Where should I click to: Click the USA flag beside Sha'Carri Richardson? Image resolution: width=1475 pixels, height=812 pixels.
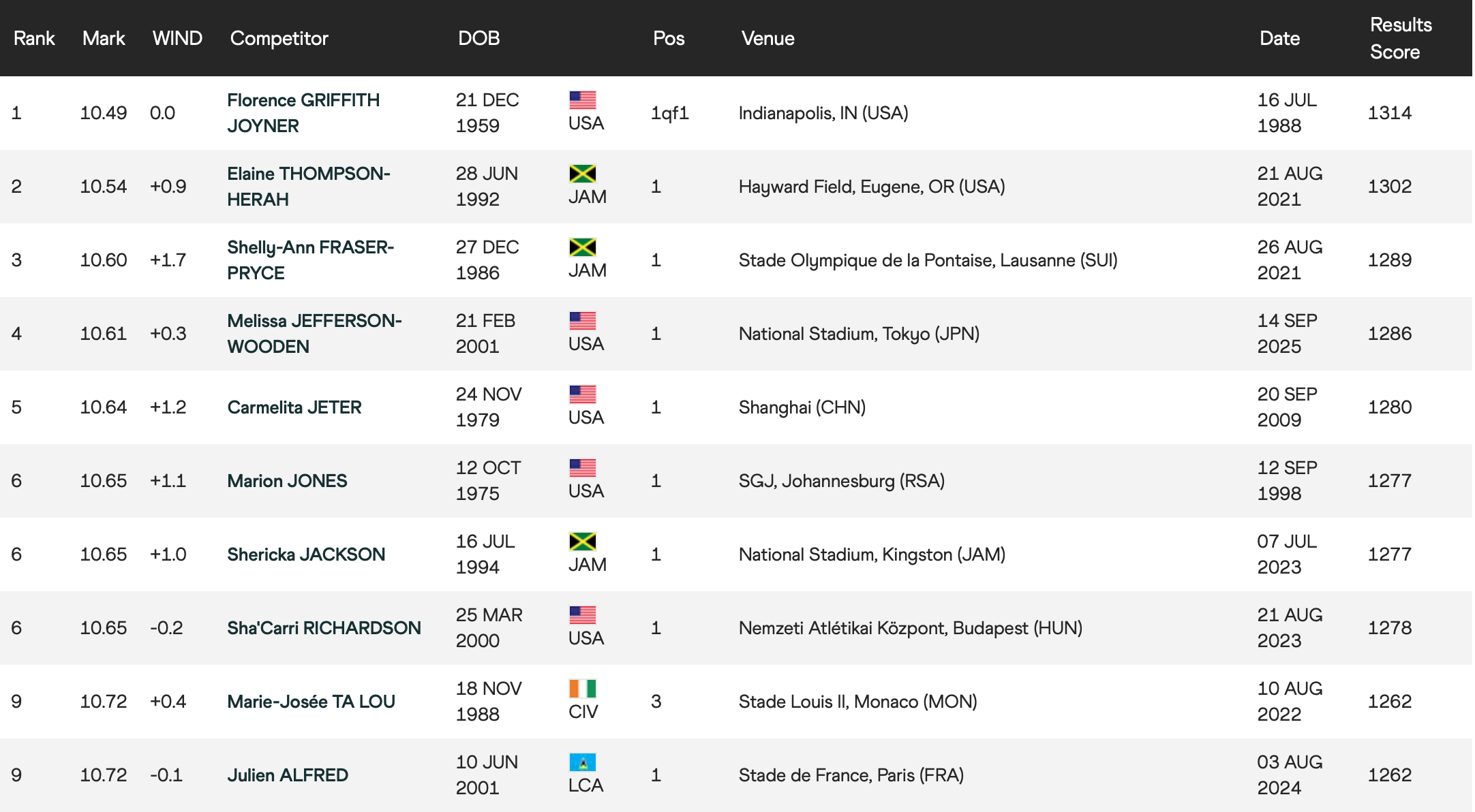tap(582, 615)
